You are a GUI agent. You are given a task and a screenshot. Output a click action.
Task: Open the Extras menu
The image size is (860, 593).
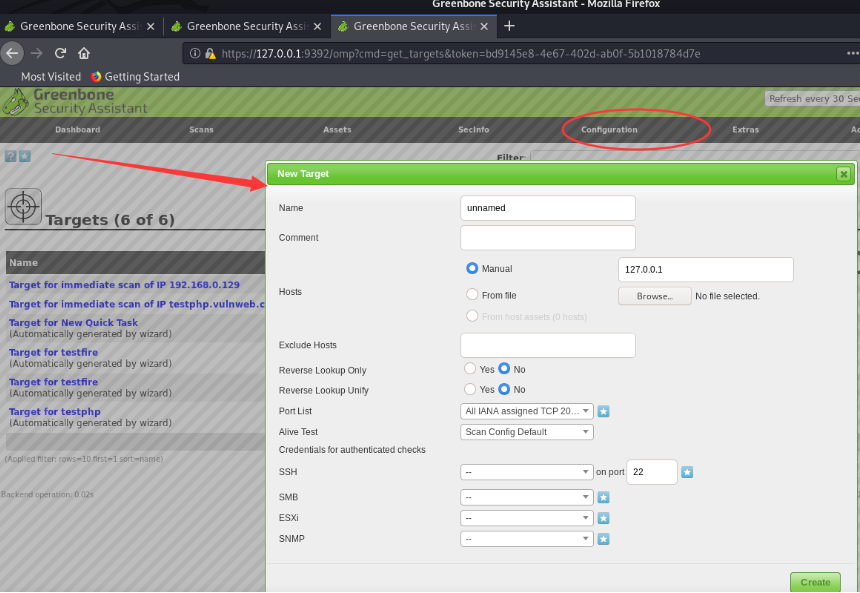(x=745, y=130)
